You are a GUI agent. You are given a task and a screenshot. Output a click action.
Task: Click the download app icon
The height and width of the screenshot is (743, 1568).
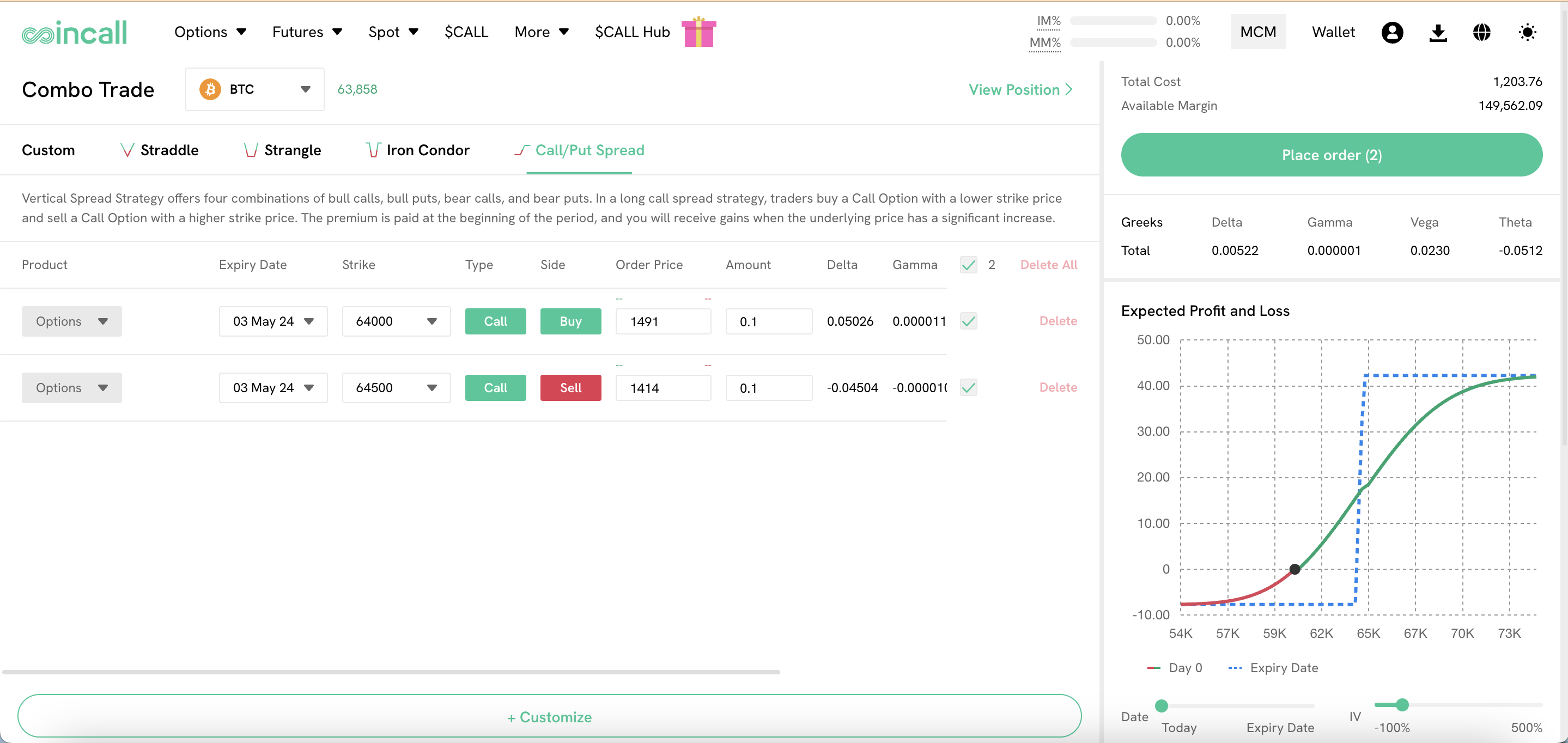(1437, 32)
